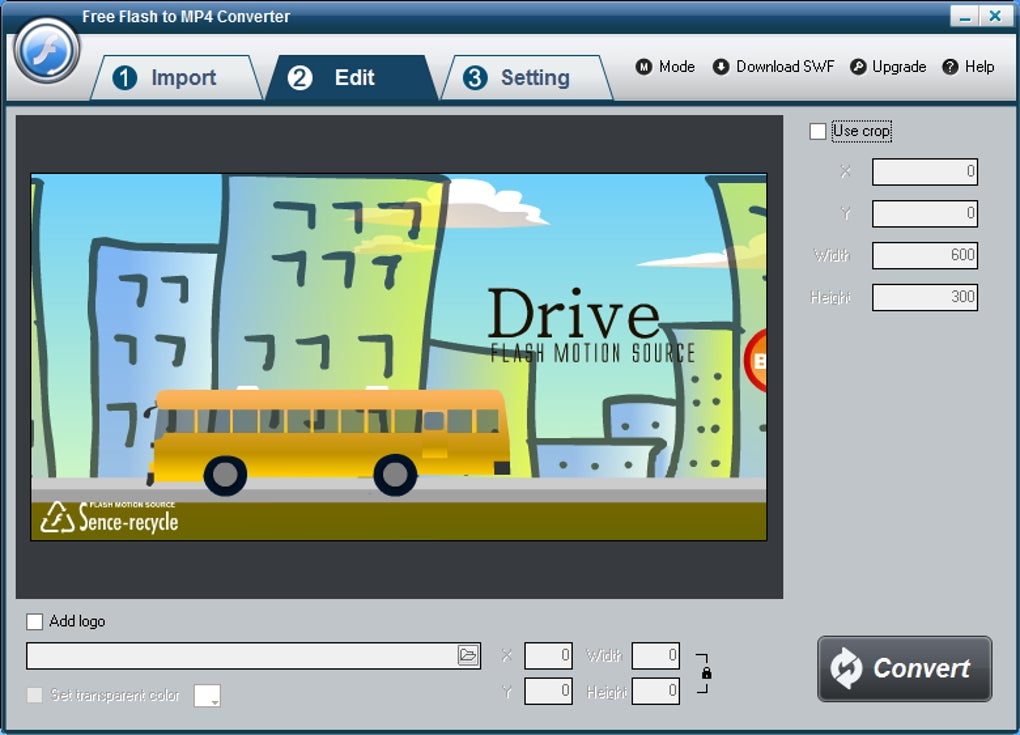
Task: Open the transparent color swatch dropdown
Action: 207,695
